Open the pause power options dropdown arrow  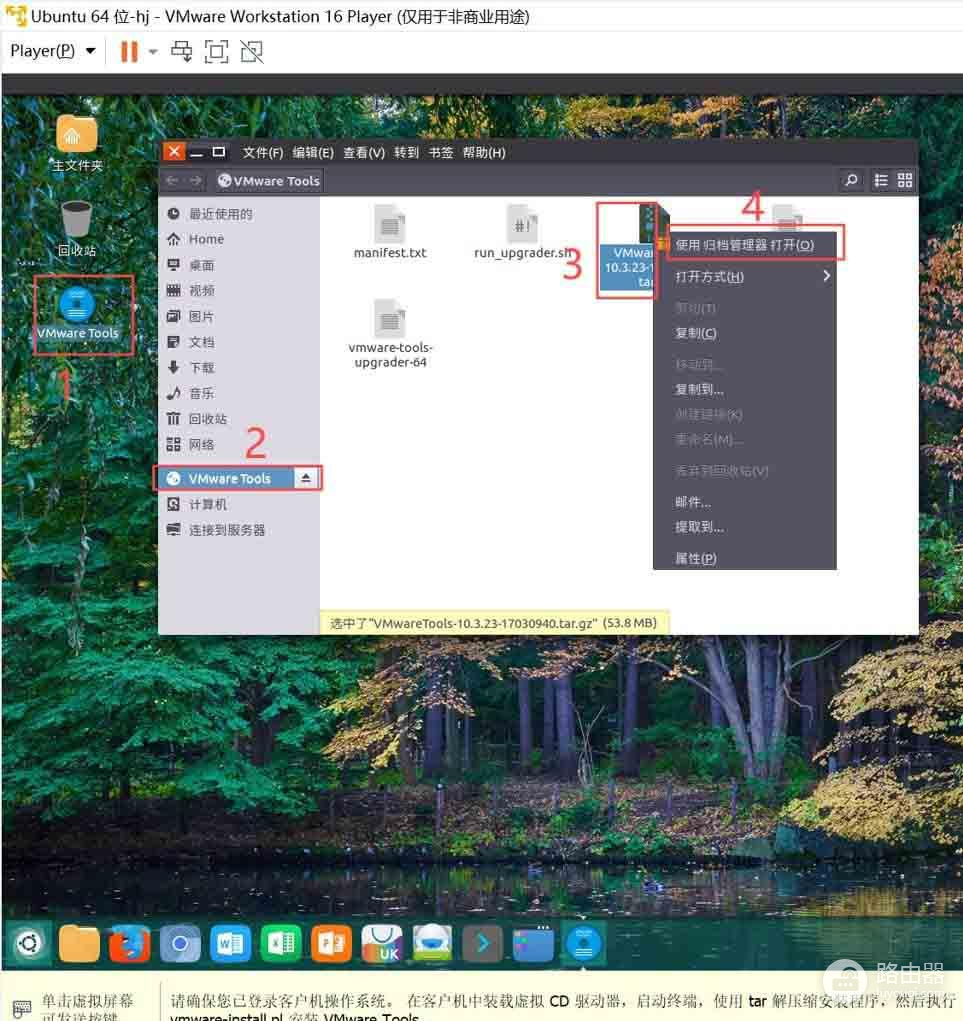click(153, 51)
